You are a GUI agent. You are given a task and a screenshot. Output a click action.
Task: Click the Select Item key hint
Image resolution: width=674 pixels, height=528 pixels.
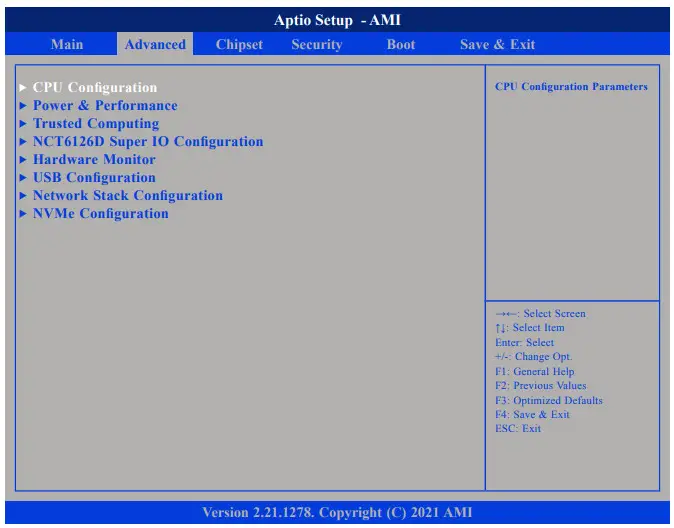coord(530,328)
